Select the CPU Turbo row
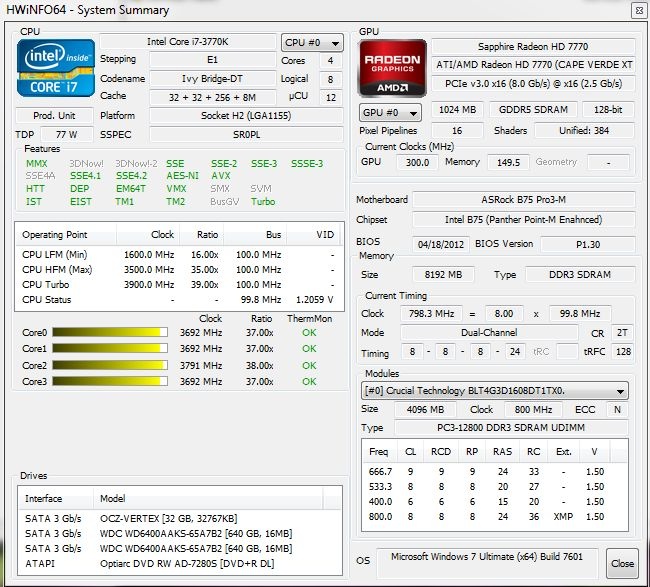The height and width of the screenshot is (587, 650). [x=179, y=285]
